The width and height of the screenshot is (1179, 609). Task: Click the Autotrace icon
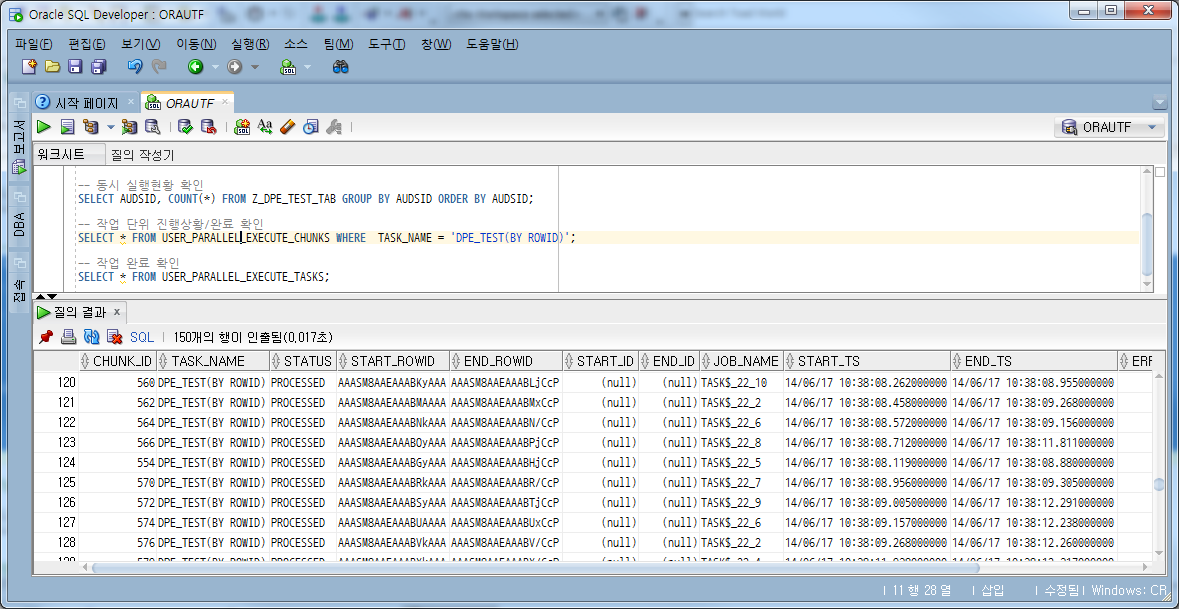click(x=129, y=127)
